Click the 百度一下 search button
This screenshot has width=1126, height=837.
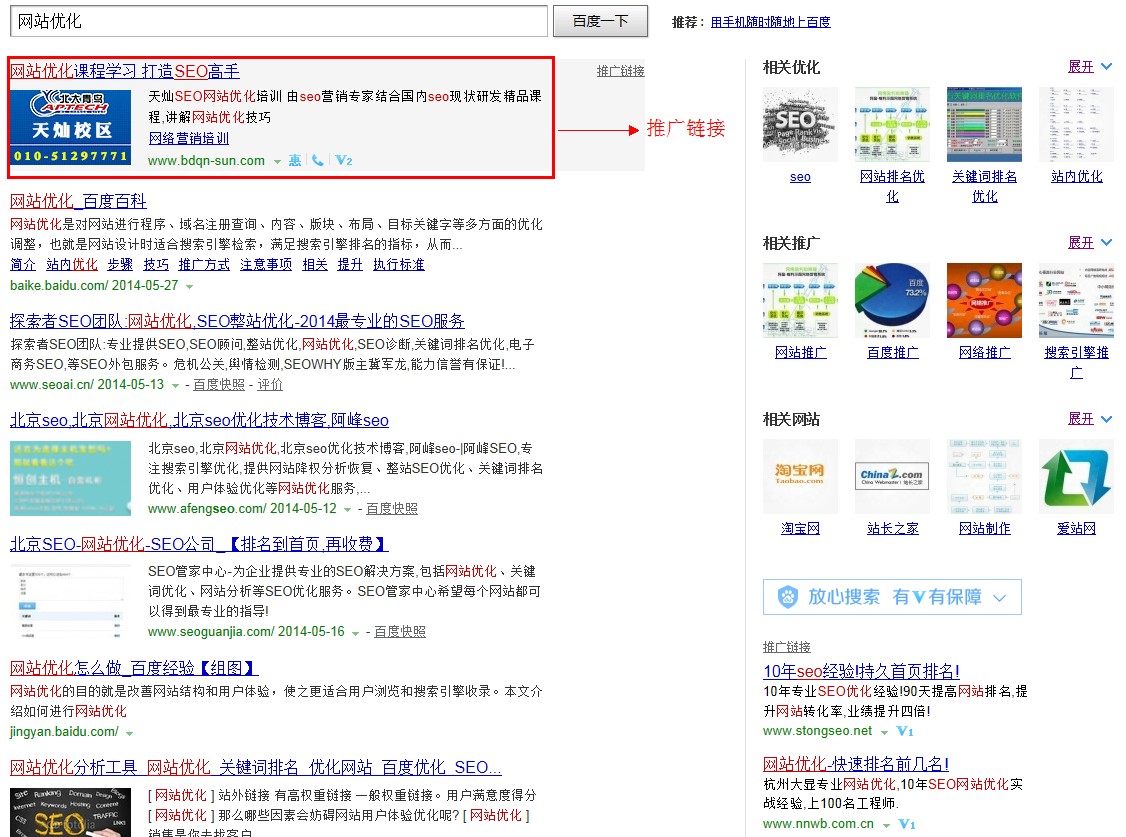point(602,21)
